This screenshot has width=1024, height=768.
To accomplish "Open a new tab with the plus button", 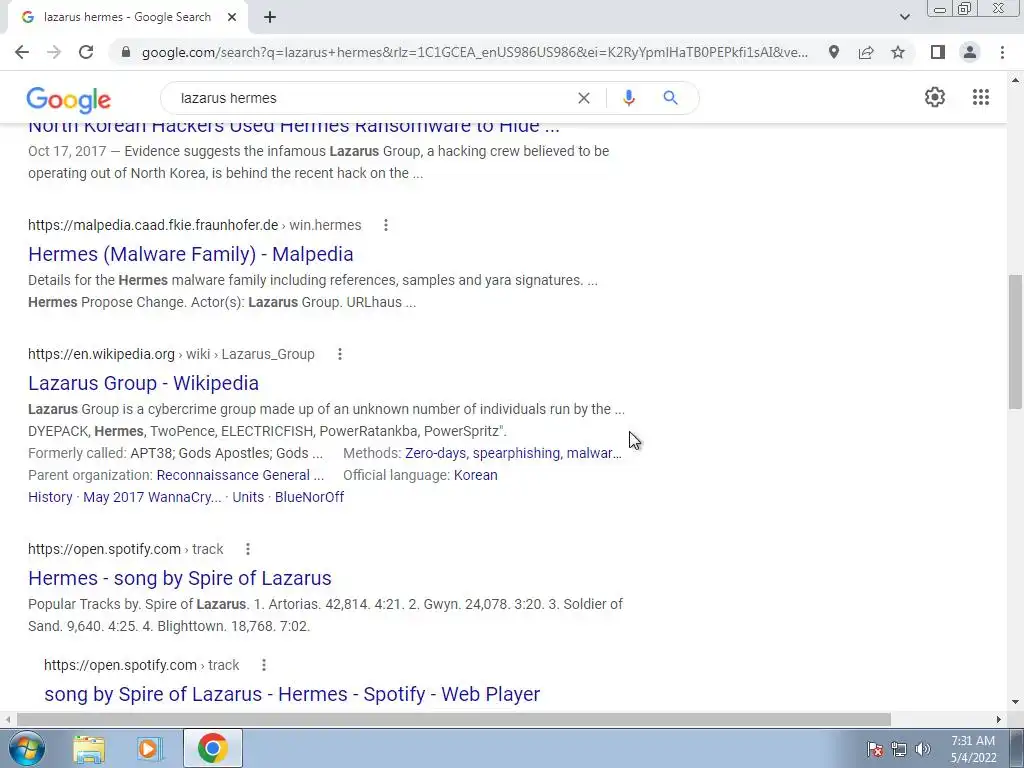I will point(270,18).
